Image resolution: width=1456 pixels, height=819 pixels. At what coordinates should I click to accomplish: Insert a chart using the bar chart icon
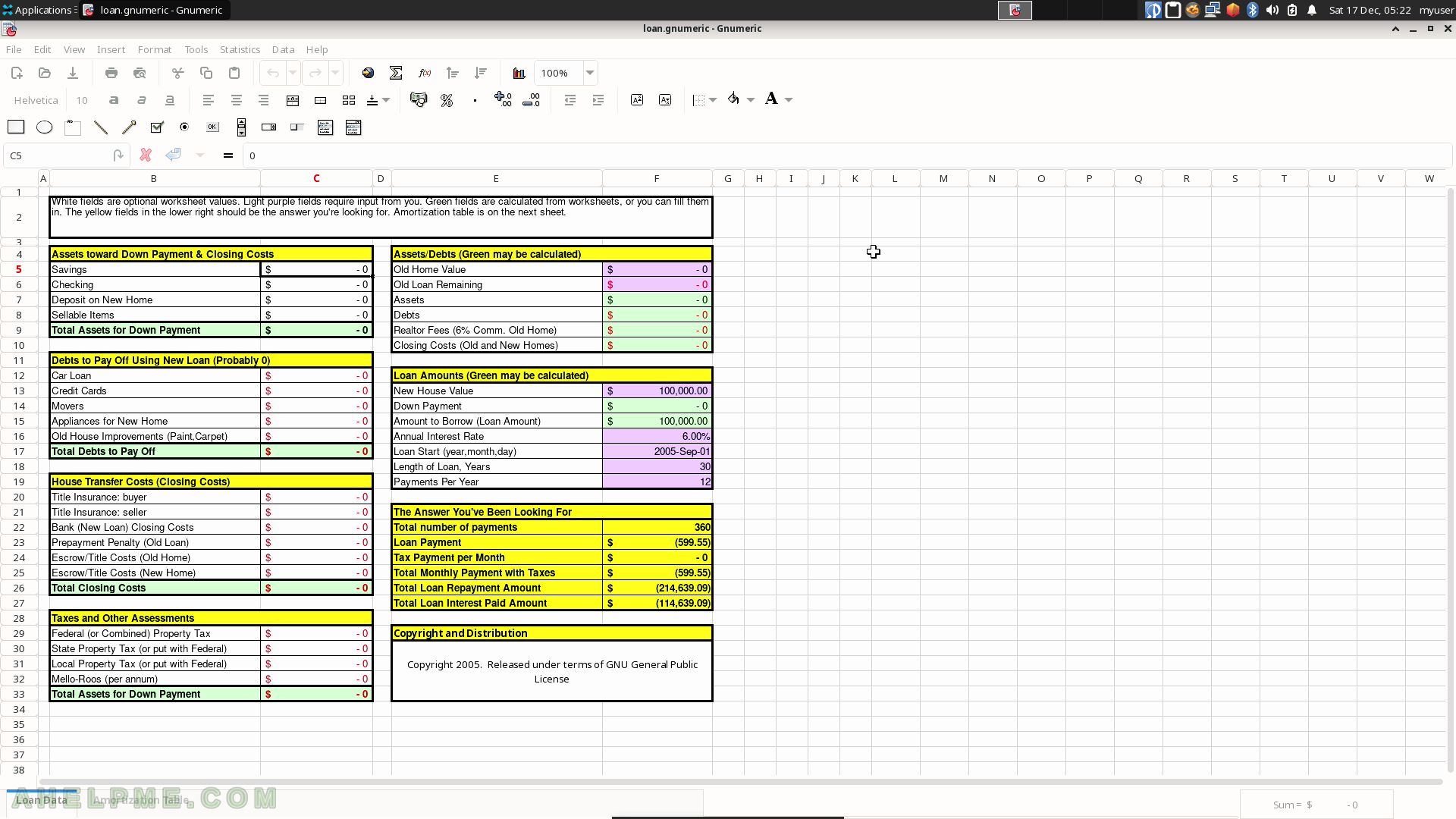click(x=519, y=73)
